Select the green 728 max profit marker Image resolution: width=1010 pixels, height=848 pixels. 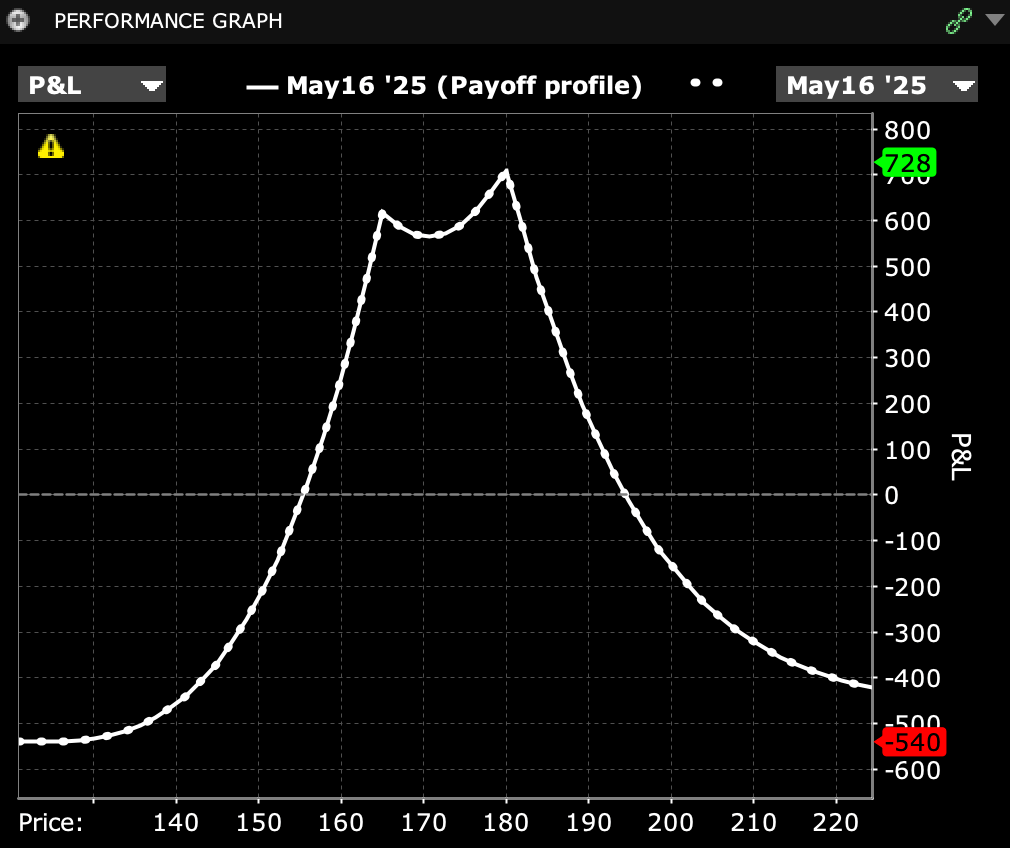(907, 162)
